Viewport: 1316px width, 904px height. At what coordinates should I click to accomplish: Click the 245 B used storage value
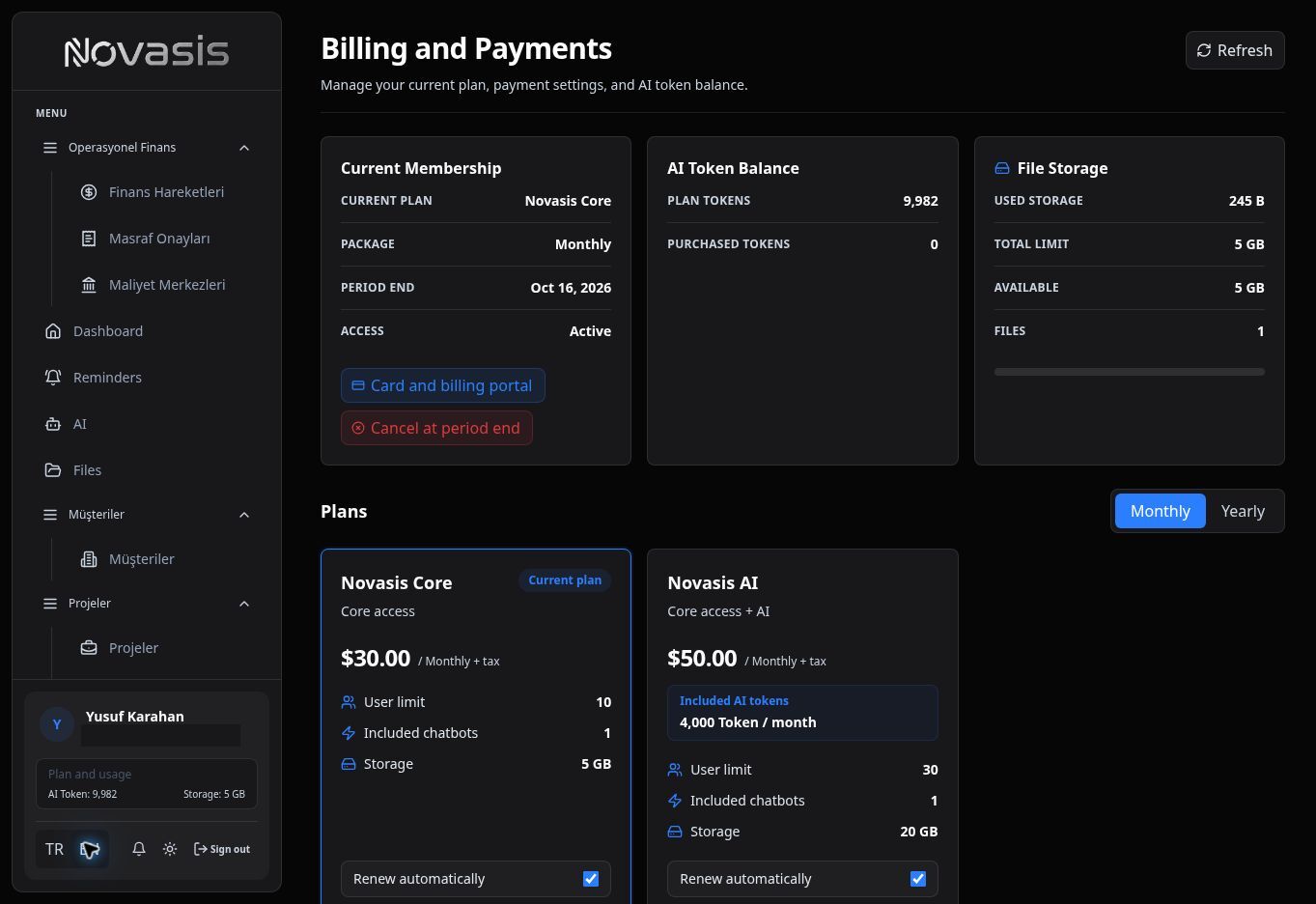pyautogui.click(x=1246, y=201)
